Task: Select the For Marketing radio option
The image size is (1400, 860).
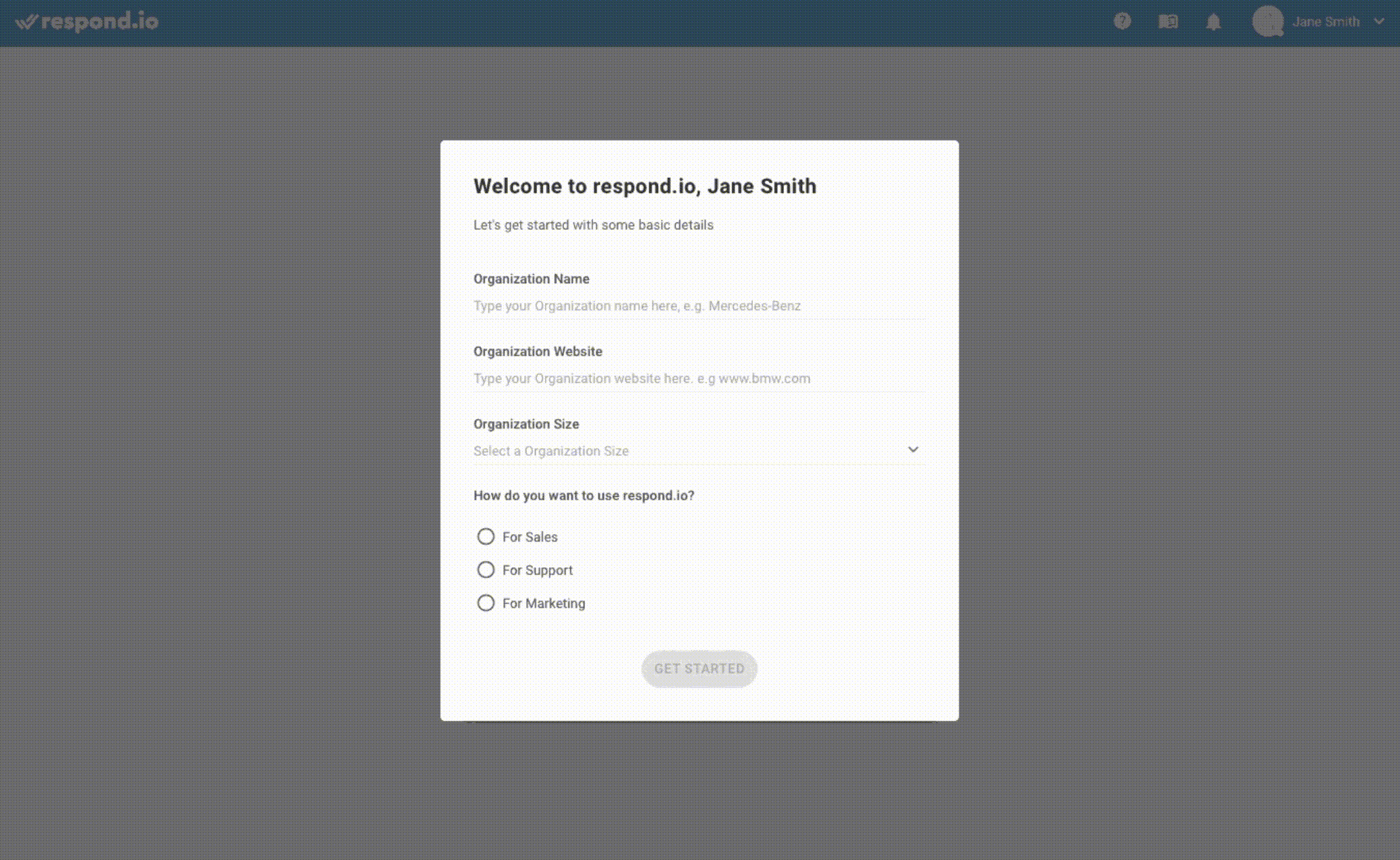Action: pos(486,603)
